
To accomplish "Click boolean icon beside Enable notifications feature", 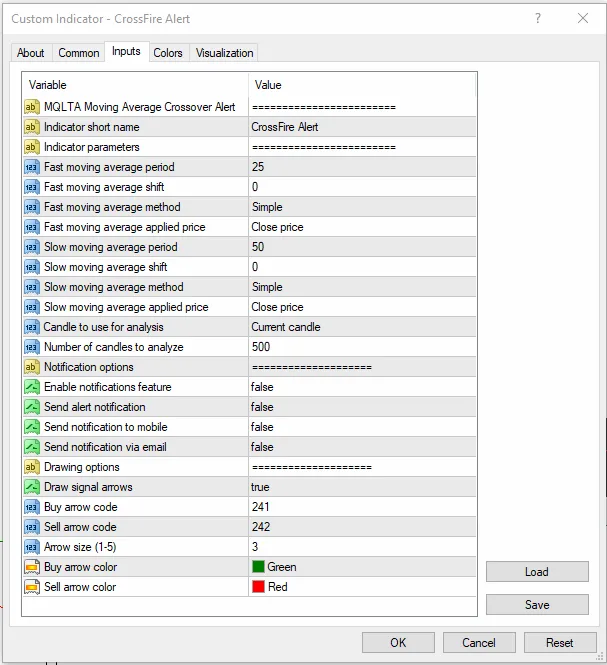I will click(31, 387).
